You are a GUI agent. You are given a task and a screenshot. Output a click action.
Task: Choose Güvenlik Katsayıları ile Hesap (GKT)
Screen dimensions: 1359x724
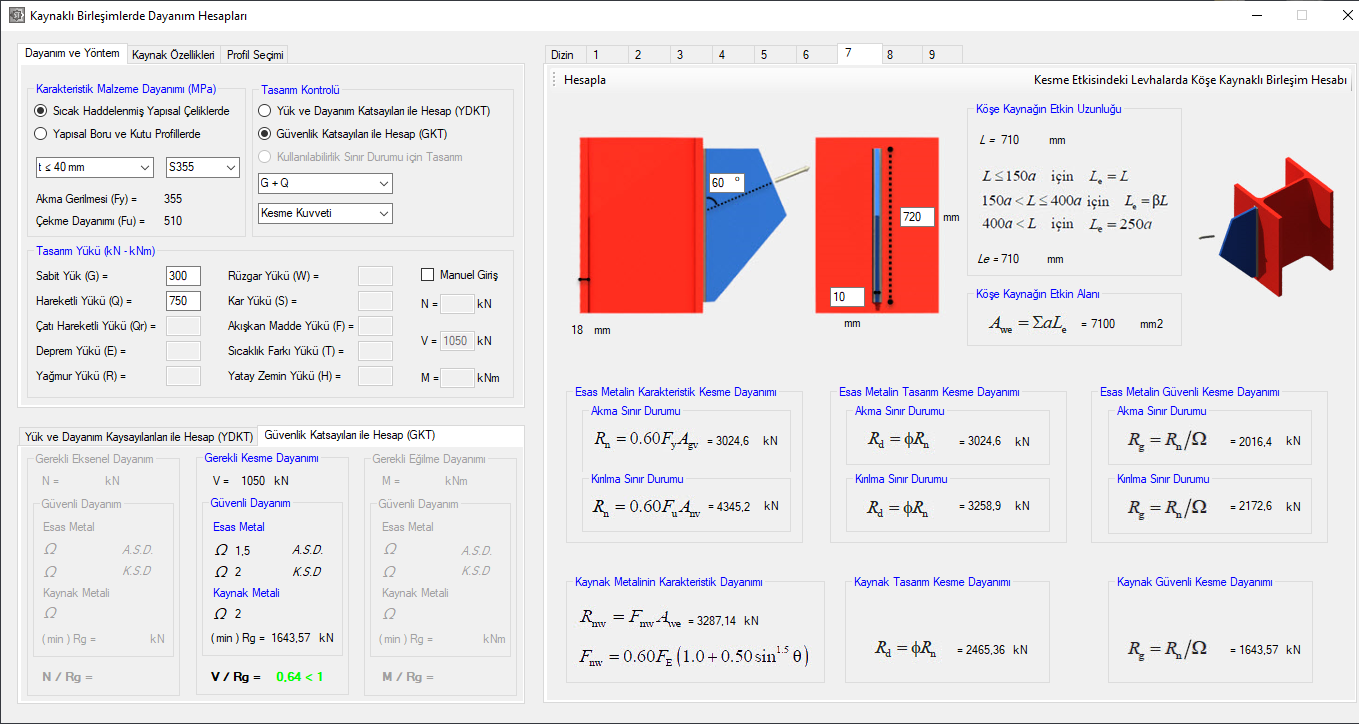[353, 133]
